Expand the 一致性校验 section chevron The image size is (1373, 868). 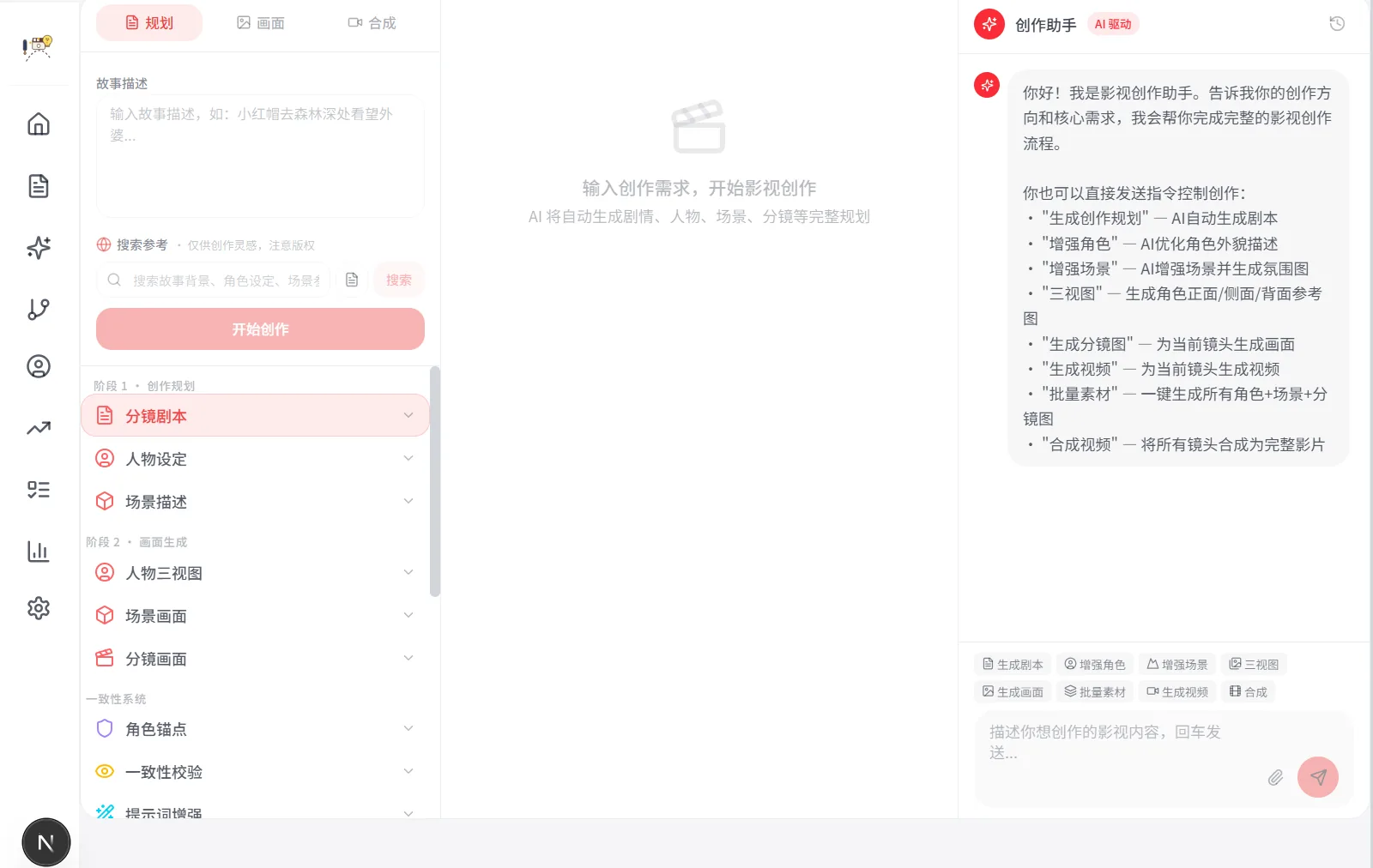[408, 771]
